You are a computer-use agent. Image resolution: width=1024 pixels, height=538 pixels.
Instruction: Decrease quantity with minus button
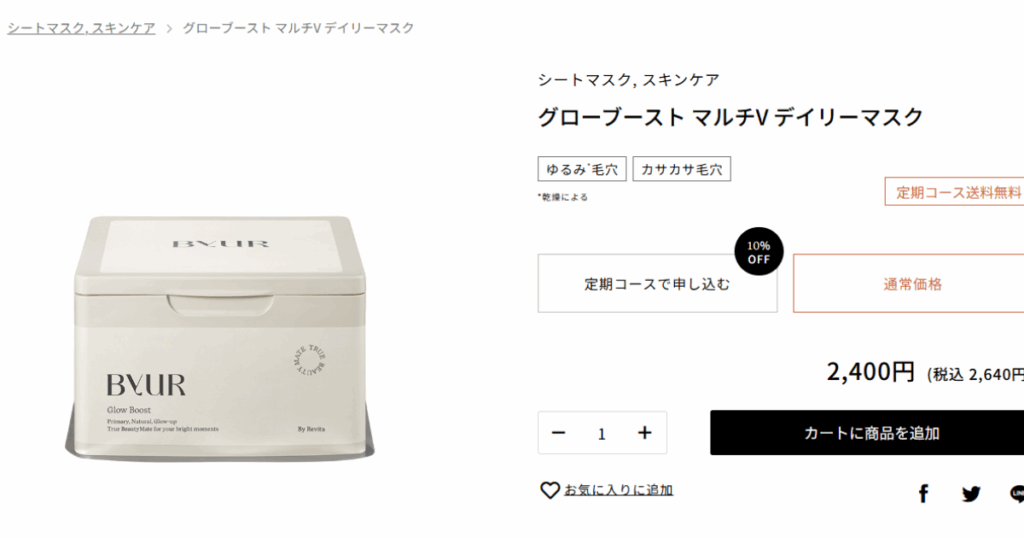click(x=558, y=433)
